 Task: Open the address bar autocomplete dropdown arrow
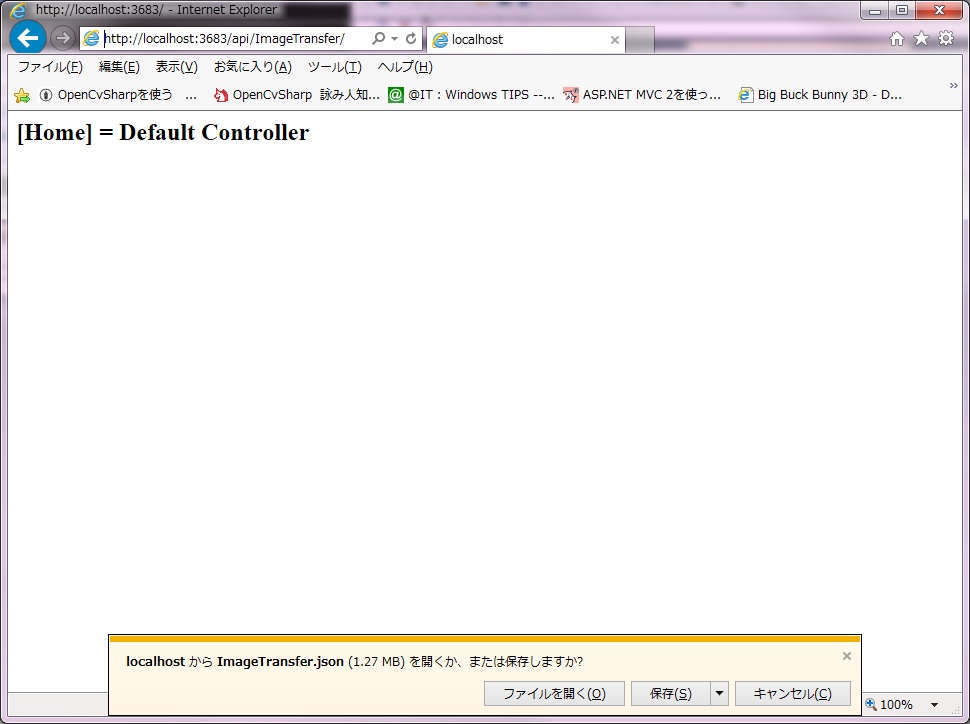click(395, 38)
